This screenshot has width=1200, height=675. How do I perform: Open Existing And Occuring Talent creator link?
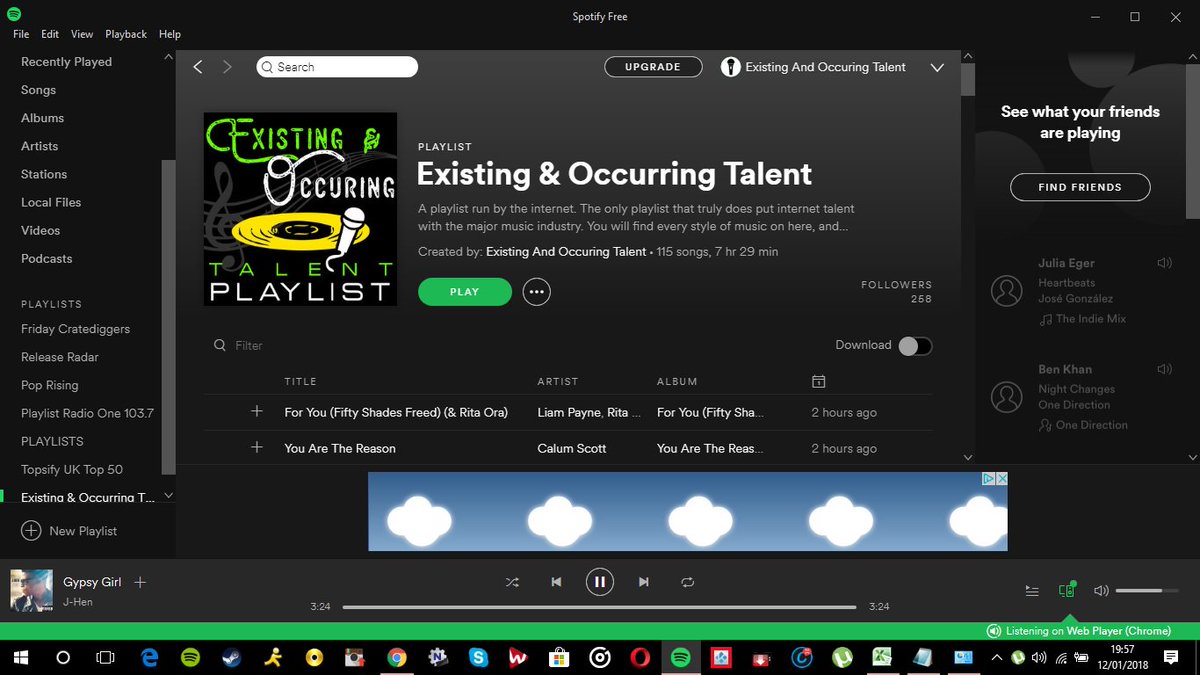point(566,252)
